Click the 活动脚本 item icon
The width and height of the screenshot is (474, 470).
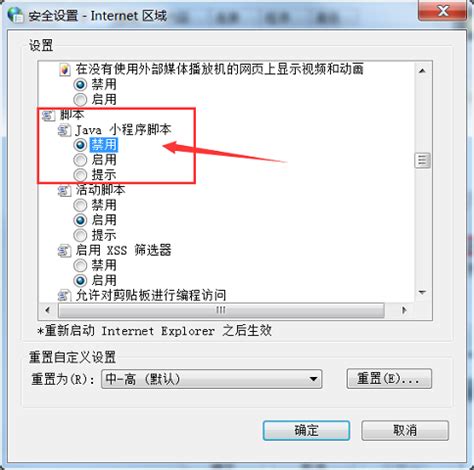tap(64, 191)
